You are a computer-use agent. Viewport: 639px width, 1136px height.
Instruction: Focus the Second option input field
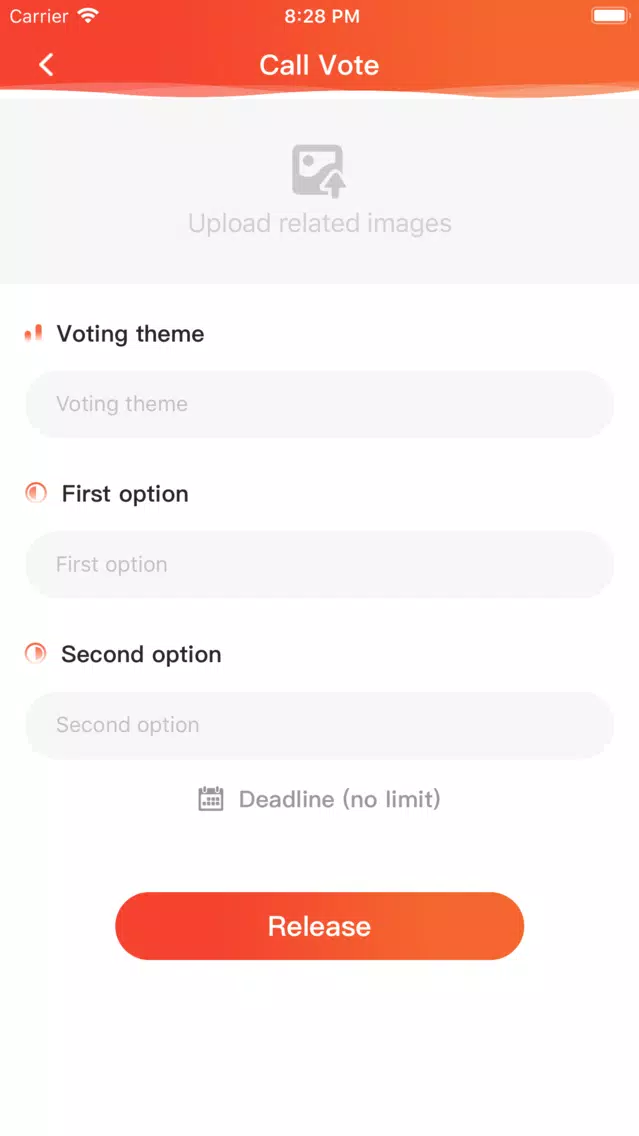(320, 725)
